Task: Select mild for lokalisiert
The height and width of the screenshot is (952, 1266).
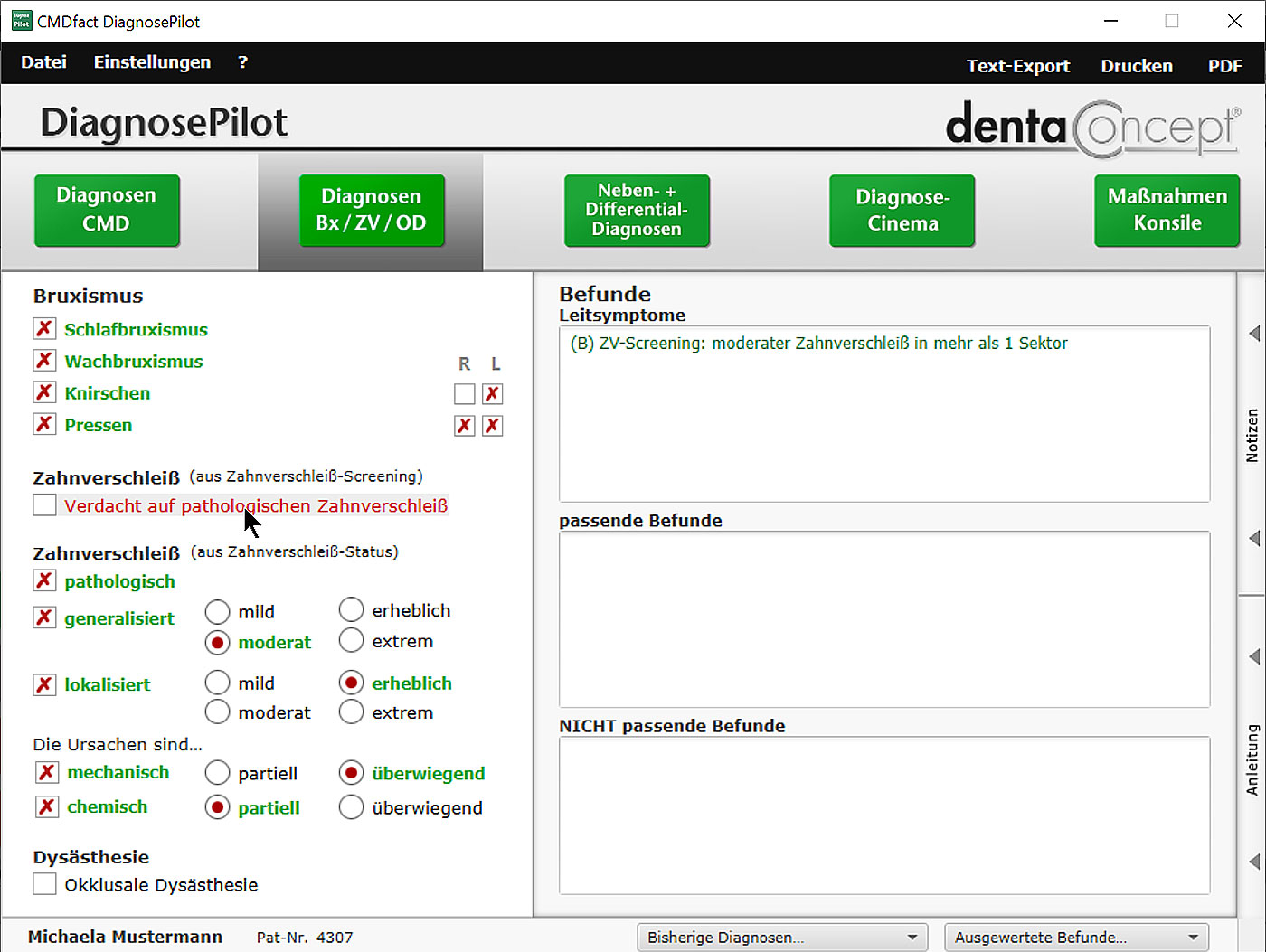Action: pyautogui.click(x=217, y=683)
